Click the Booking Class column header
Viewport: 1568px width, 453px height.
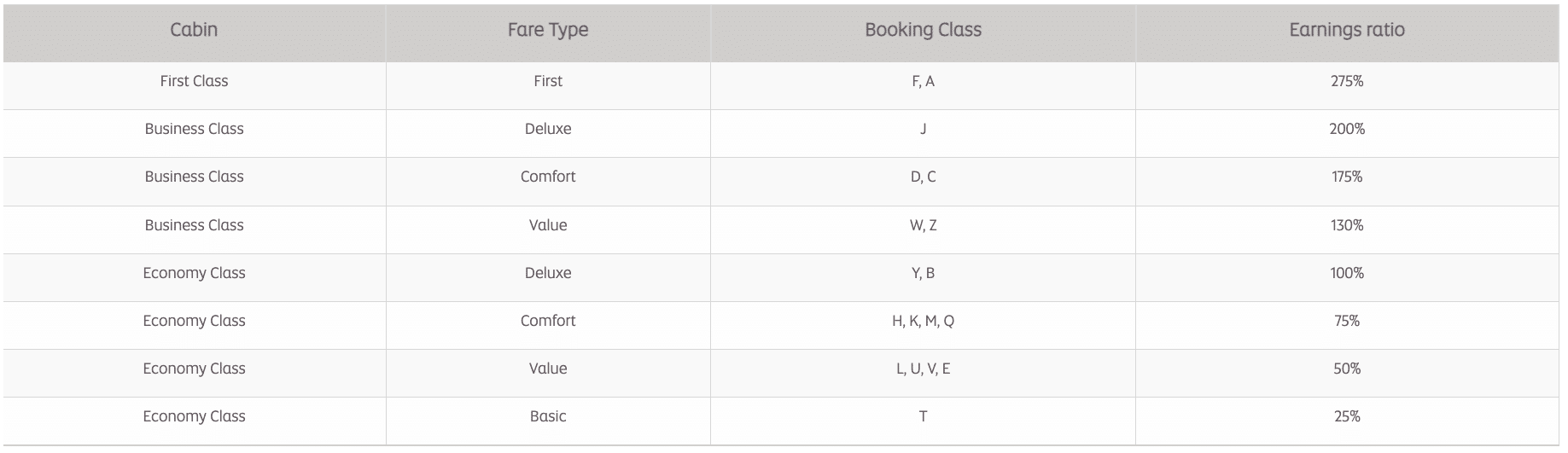pos(923,30)
